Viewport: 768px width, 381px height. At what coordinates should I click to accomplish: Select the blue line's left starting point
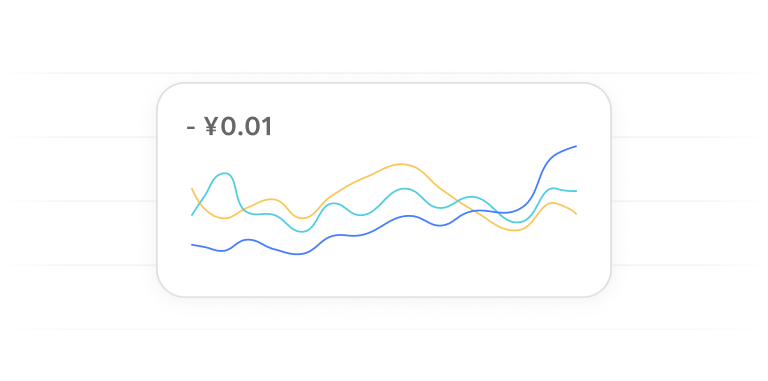[192, 244]
